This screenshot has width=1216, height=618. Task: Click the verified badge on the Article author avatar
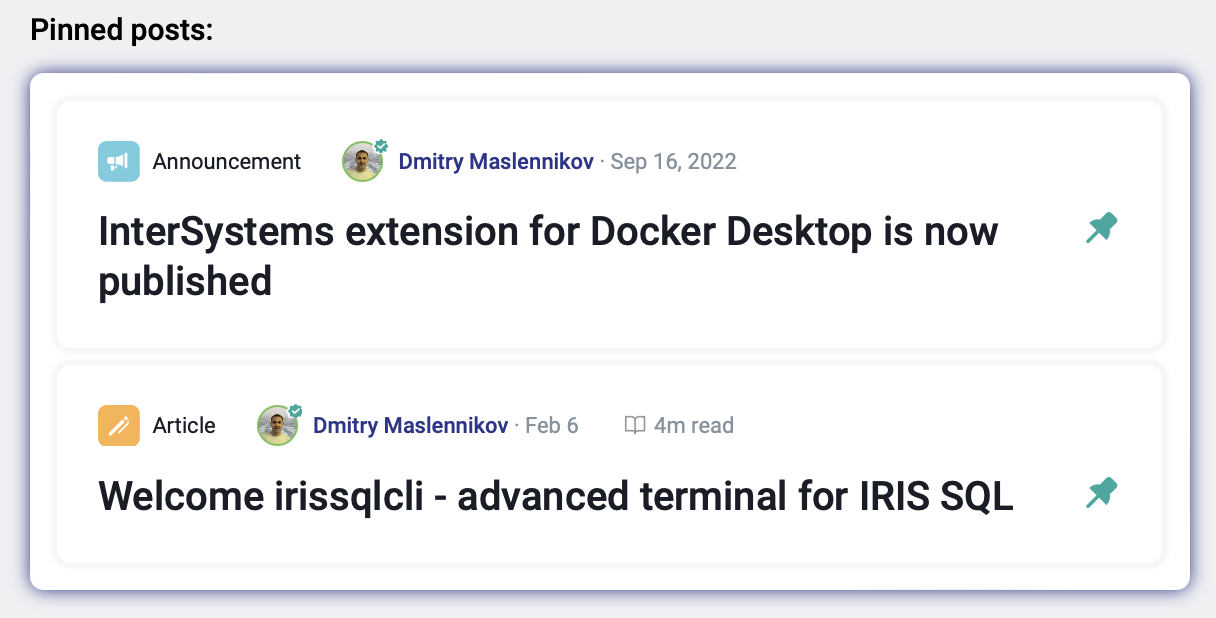[x=296, y=410]
